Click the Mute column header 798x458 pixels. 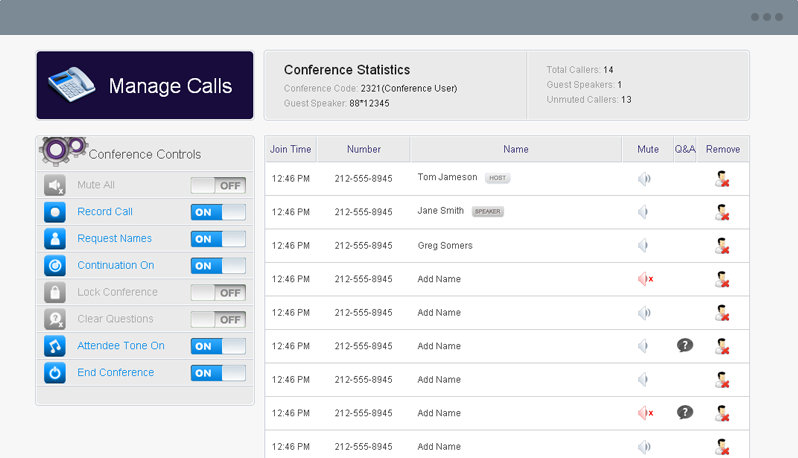pos(648,149)
